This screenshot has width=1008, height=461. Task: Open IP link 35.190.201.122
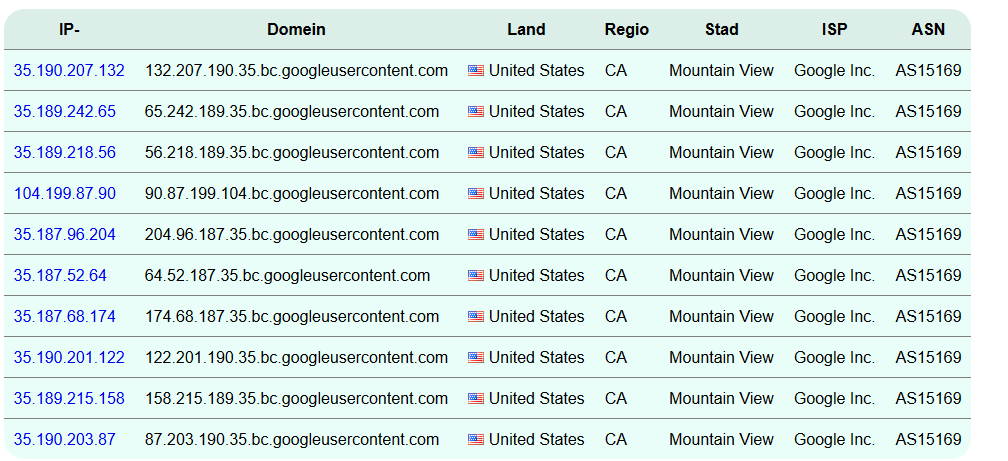coord(69,357)
